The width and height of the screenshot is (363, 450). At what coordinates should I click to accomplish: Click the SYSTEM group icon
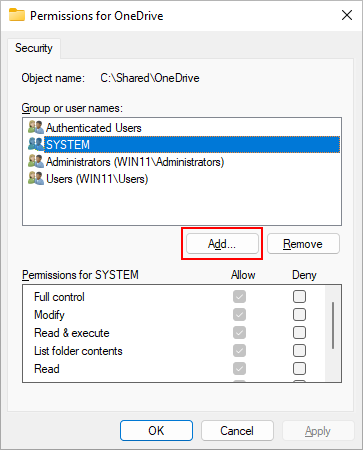point(36,144)
